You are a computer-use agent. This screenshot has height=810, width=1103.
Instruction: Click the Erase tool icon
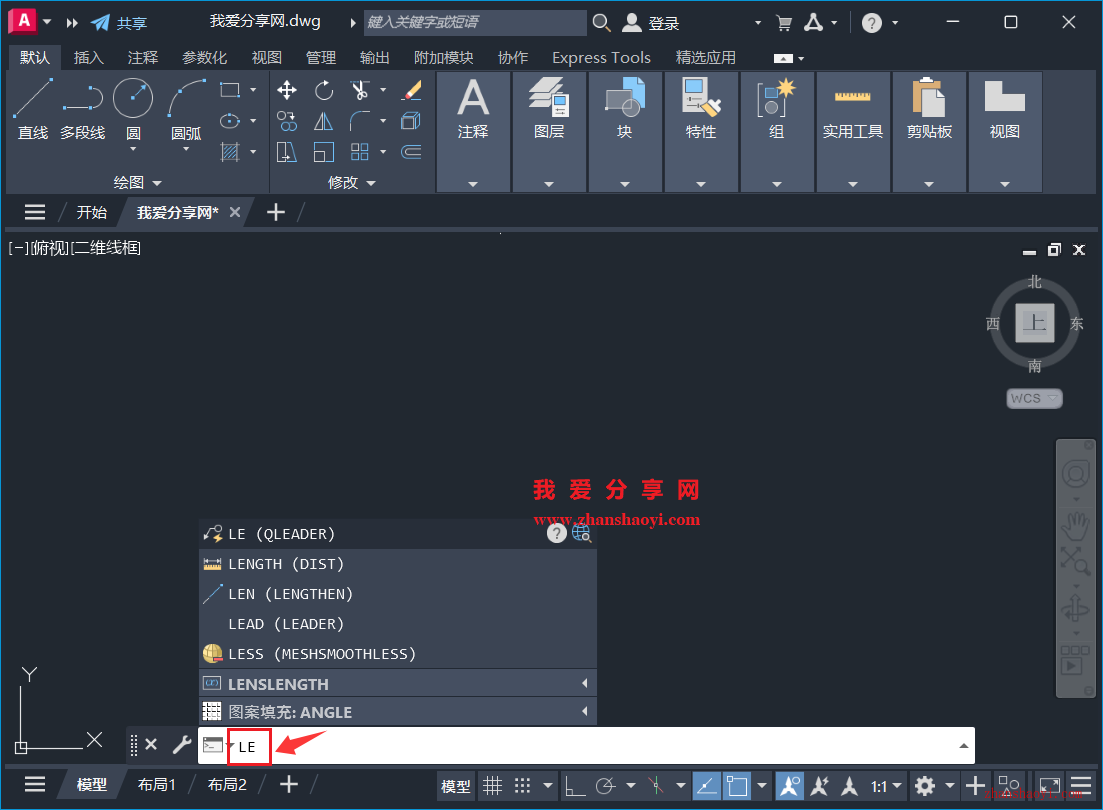click(412, 90)
